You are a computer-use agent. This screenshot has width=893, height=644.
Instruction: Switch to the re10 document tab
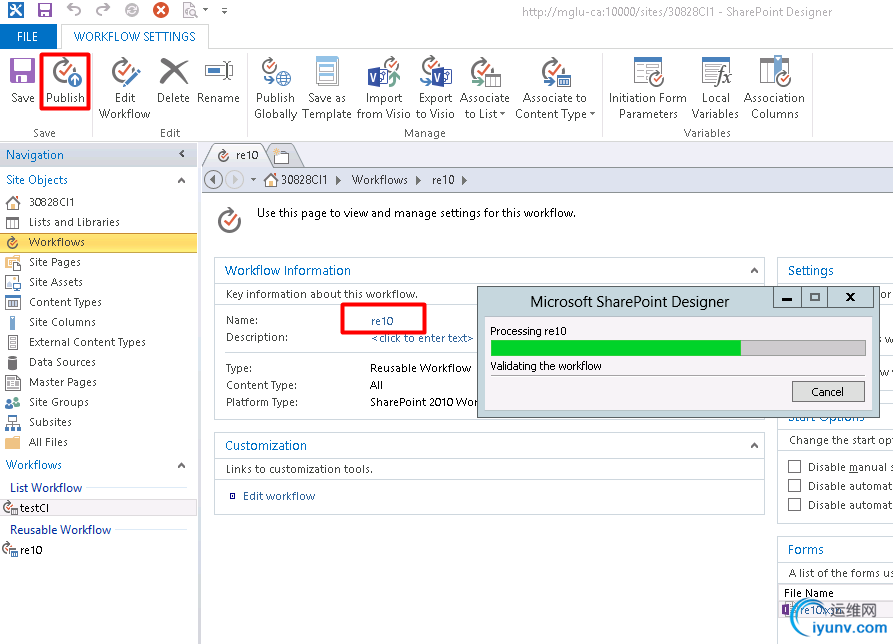pyautogui.click(x=239, y=155)
